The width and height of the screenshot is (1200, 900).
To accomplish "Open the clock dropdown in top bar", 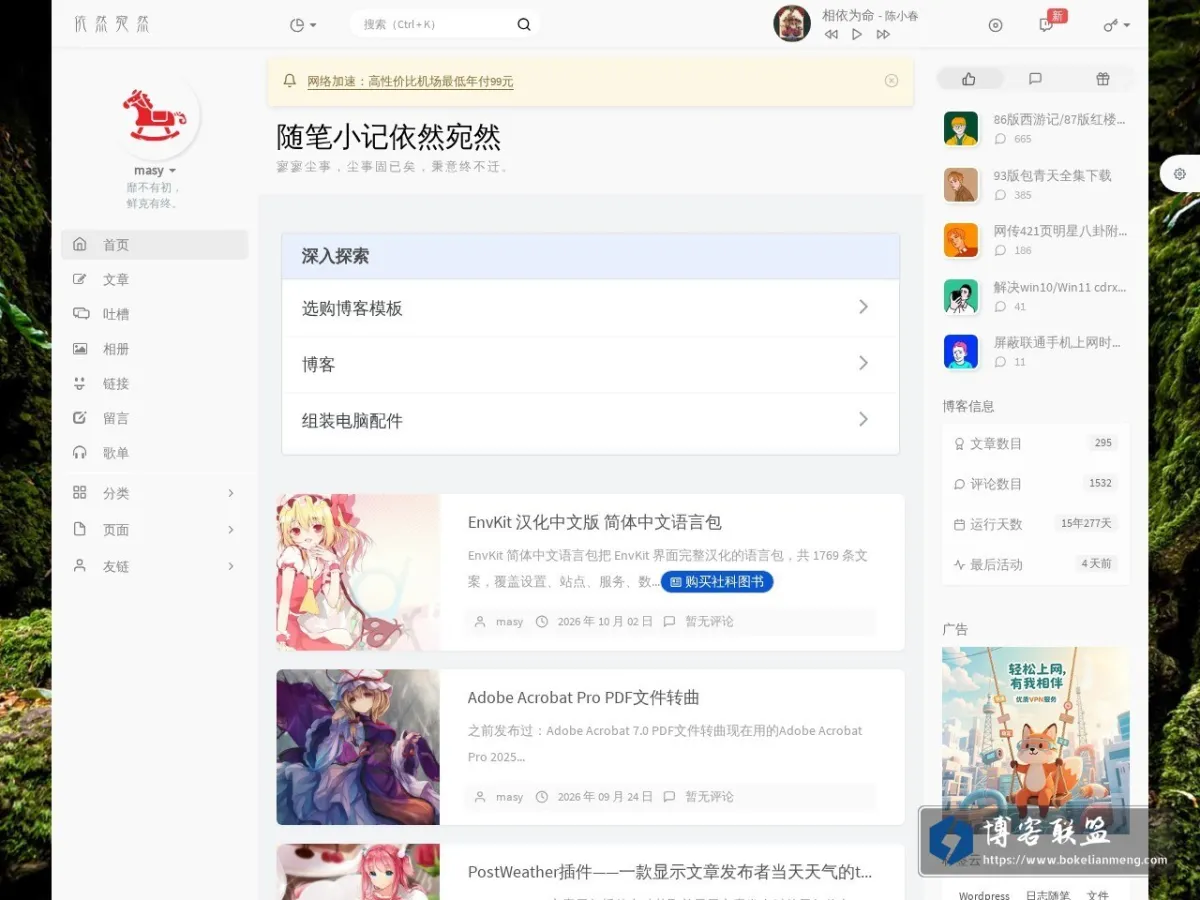I will click(302, 25).
